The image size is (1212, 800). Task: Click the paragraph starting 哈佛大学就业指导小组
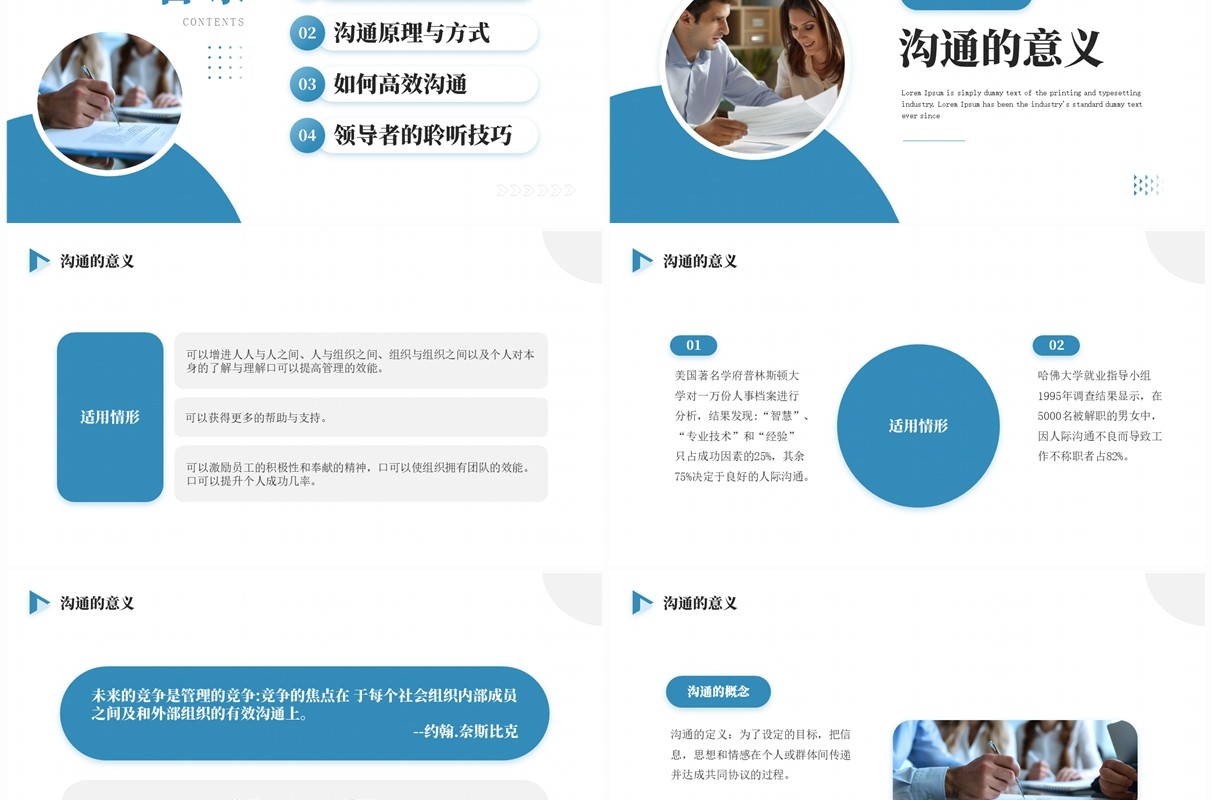pyautogui.click(x=1100, y=416)
